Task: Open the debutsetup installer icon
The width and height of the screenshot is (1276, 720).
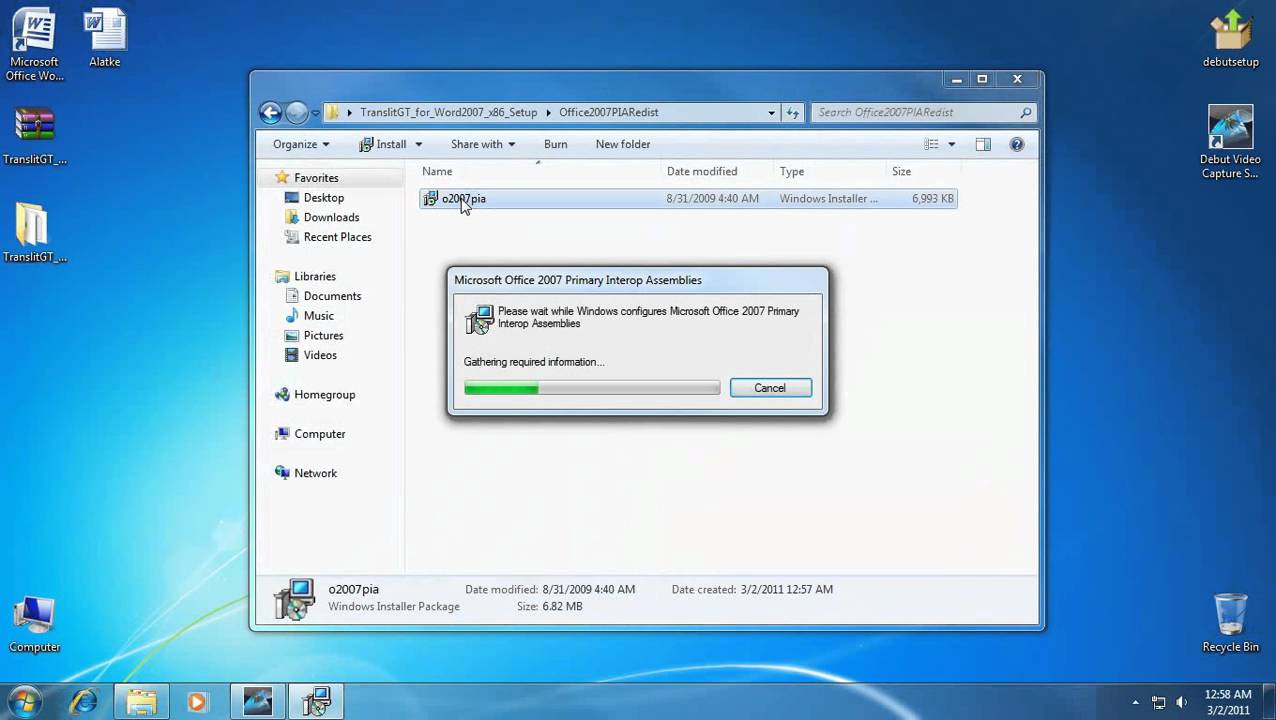Action: point(1230,40)
